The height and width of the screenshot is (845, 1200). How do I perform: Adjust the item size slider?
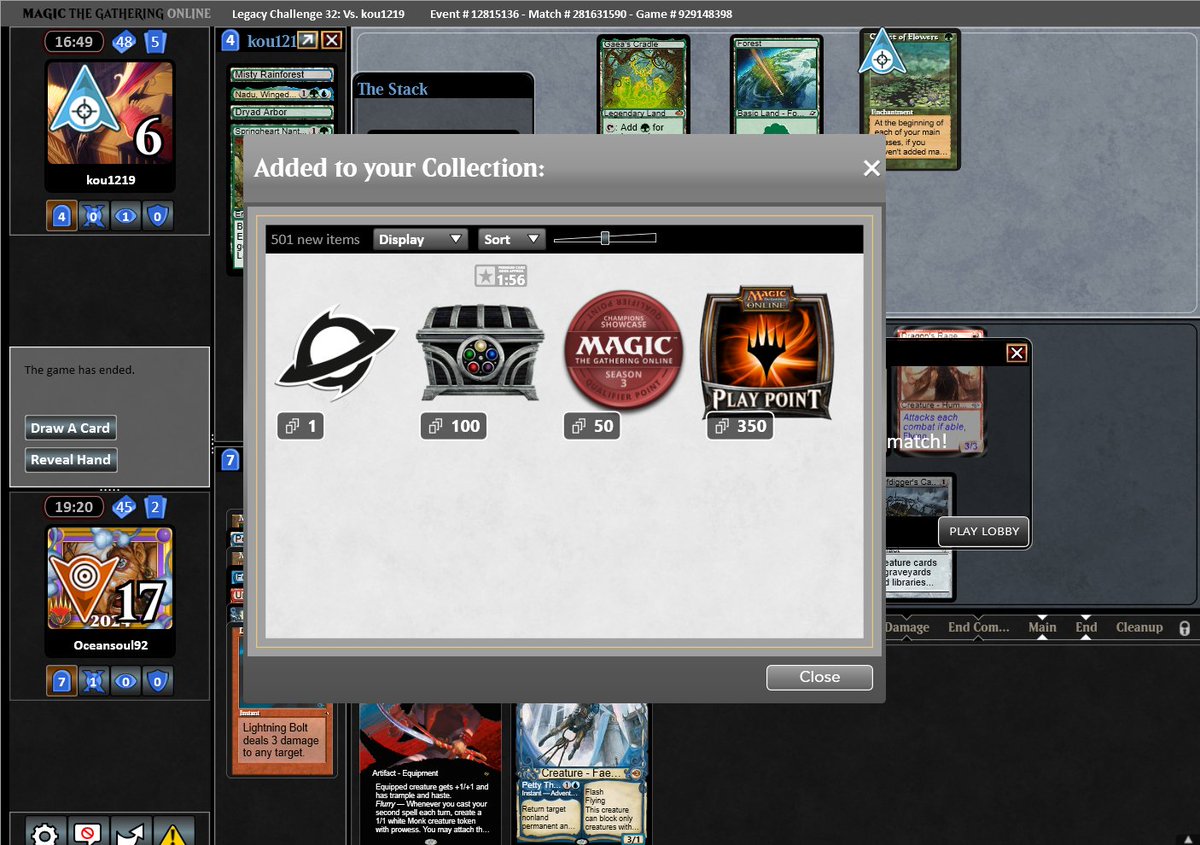(x=605, y=238)
